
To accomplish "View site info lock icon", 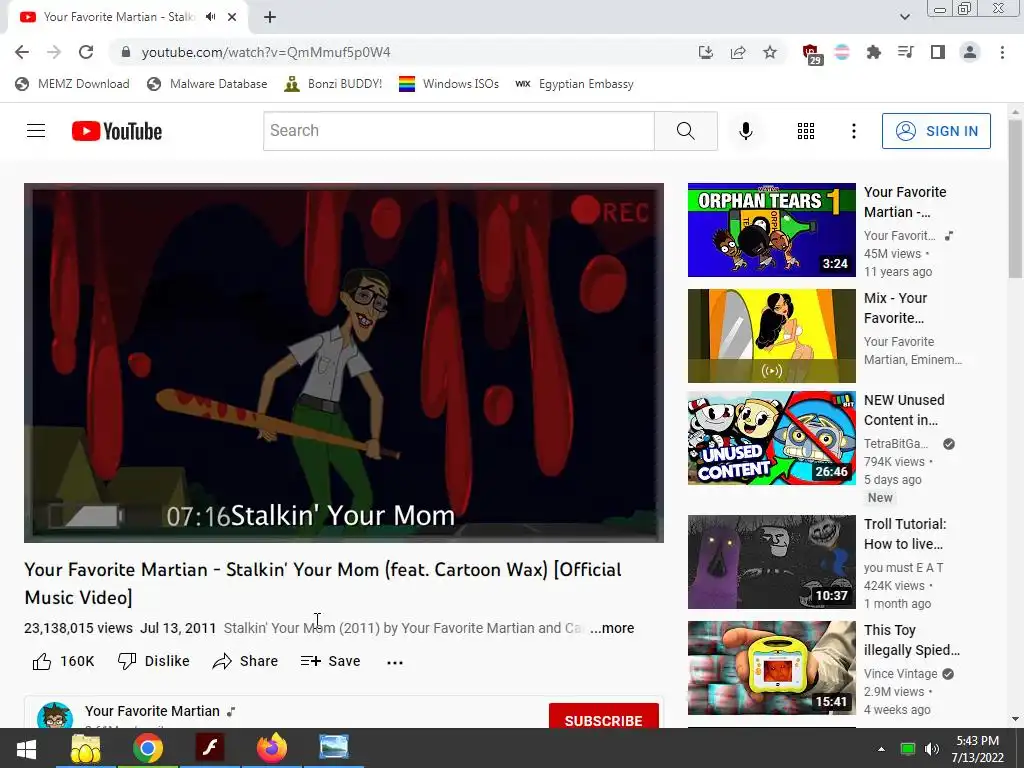I will tap(126, 52).
